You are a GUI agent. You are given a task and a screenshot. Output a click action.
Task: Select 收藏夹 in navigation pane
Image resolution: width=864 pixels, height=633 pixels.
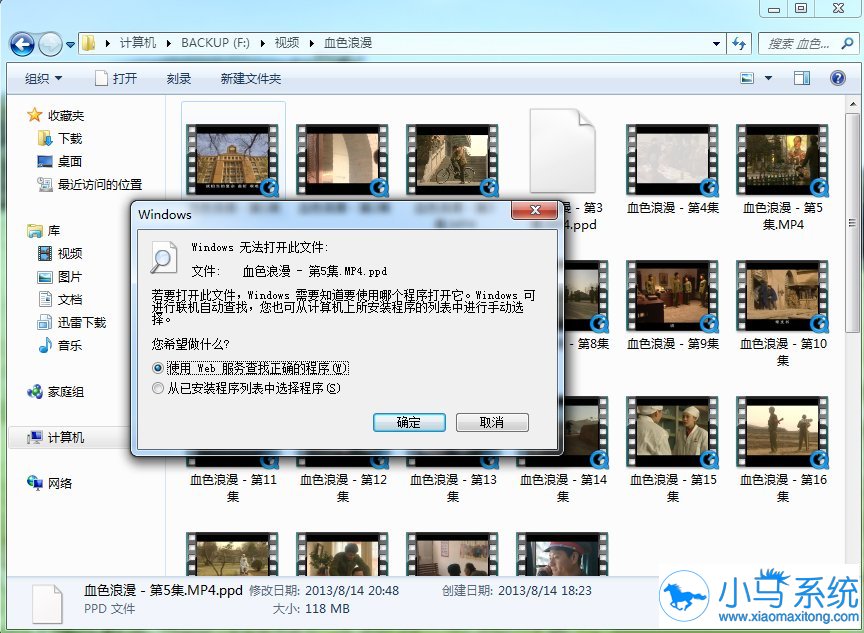(56, 115)
